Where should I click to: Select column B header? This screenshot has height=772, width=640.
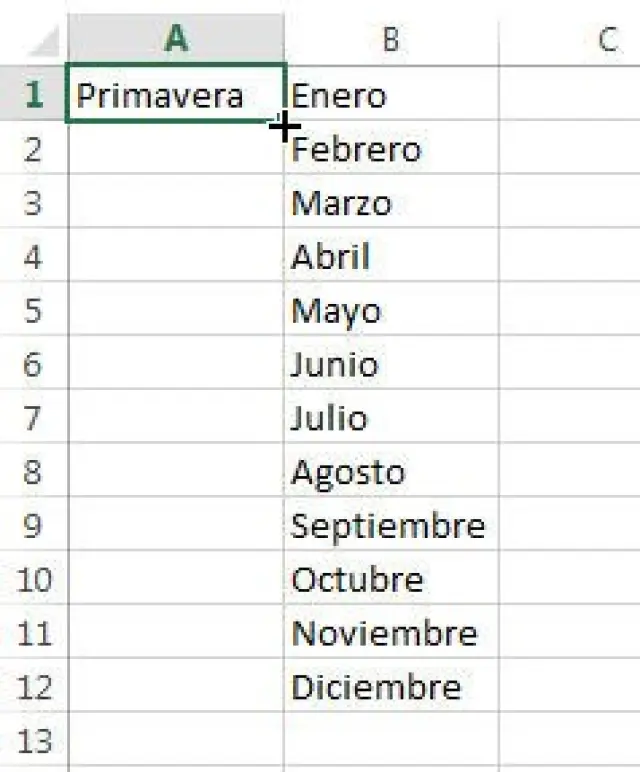(390, 39)
